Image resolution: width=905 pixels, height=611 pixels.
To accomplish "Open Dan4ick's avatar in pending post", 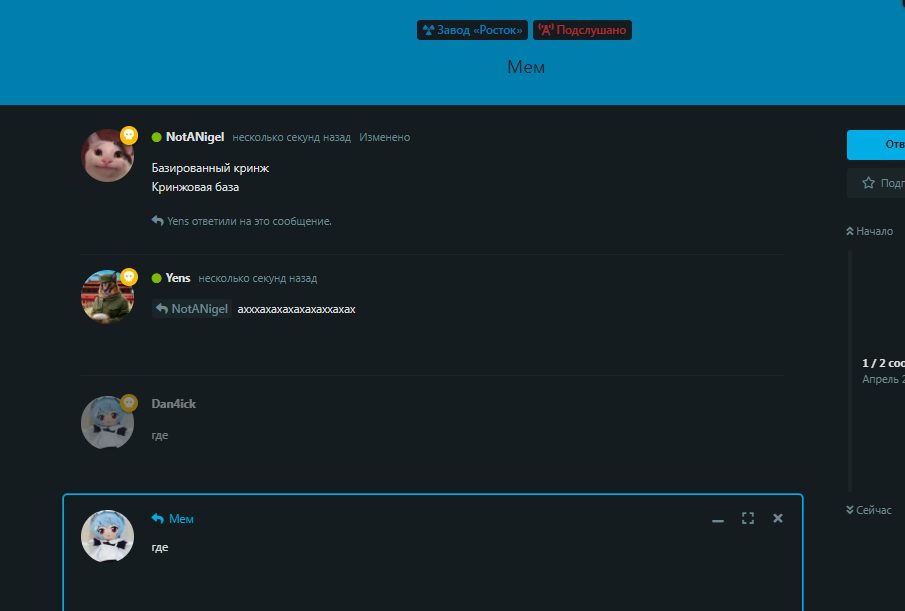I will click(107, 422).
